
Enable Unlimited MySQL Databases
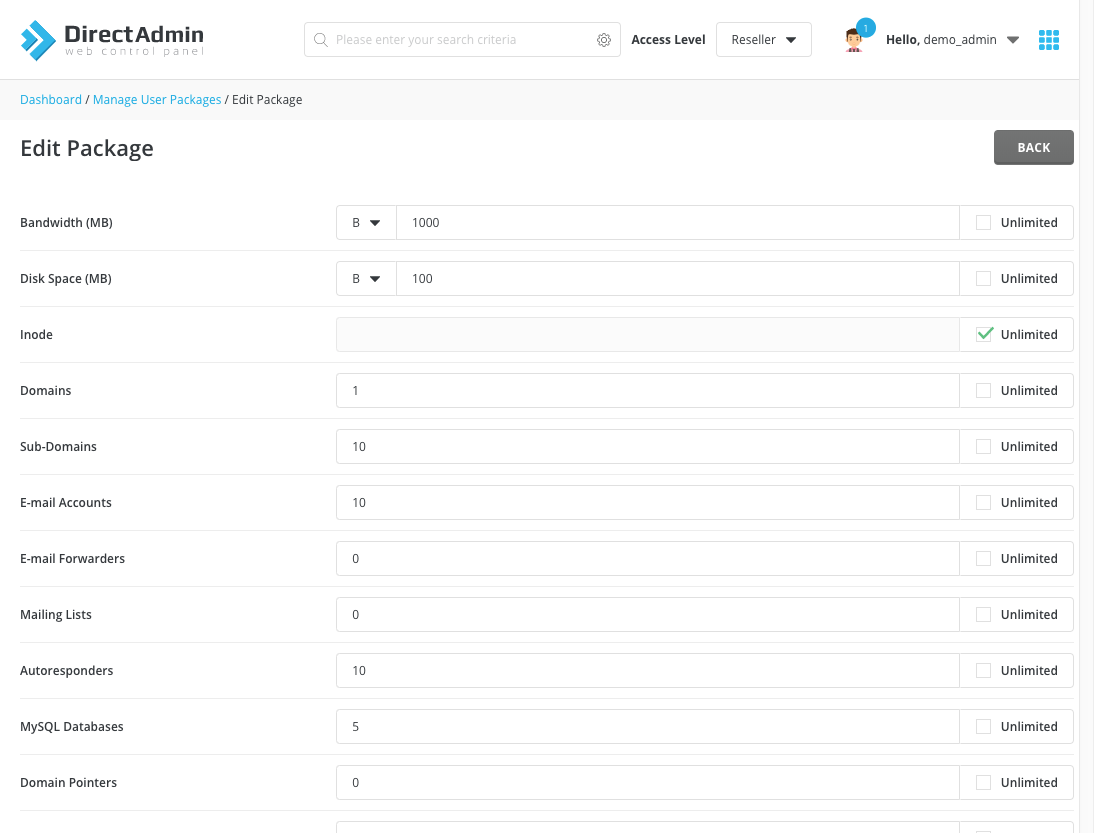[x=983, y=726]
